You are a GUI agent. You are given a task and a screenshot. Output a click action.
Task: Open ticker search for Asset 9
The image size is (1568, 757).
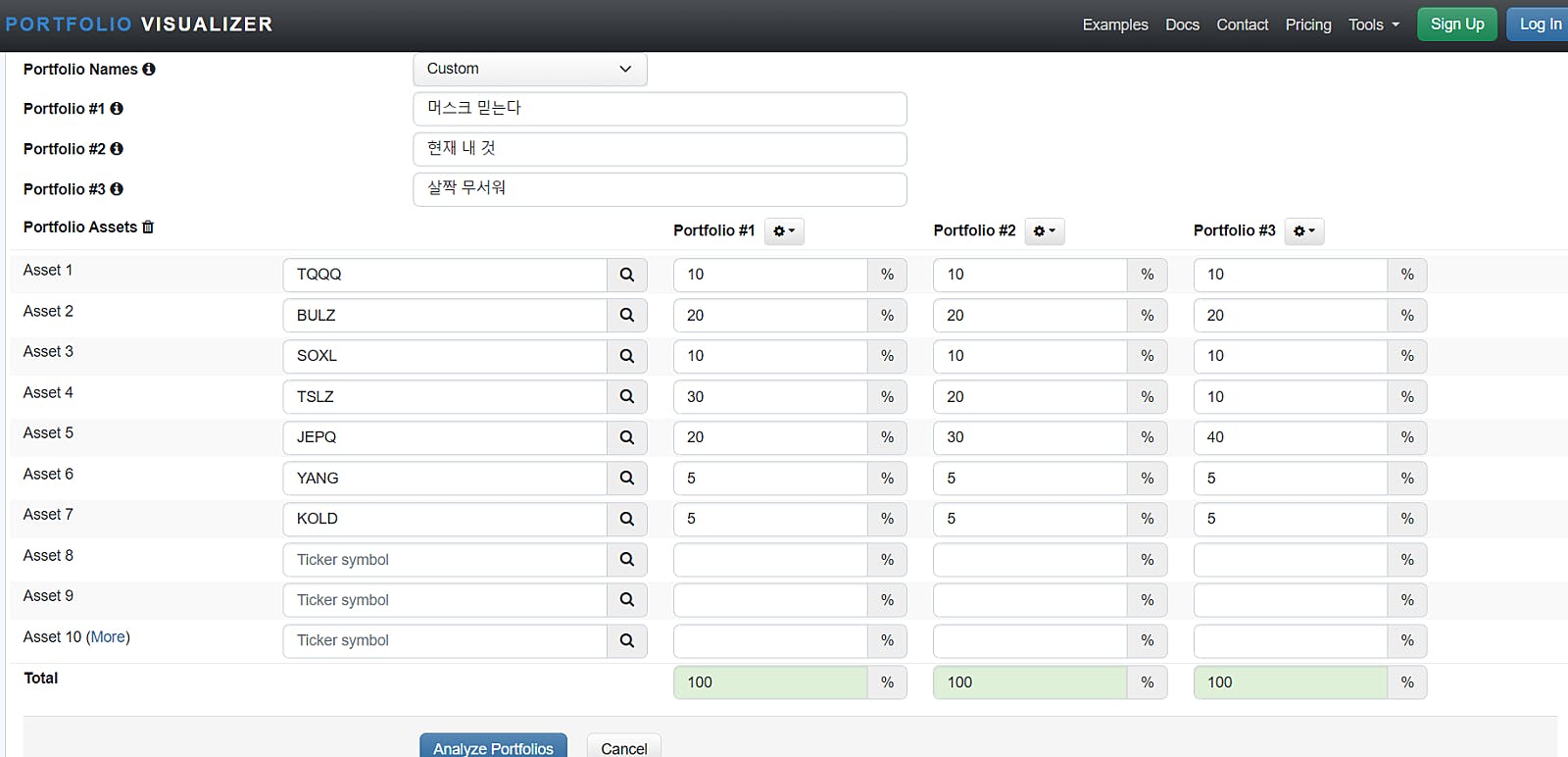coord(627,600)
